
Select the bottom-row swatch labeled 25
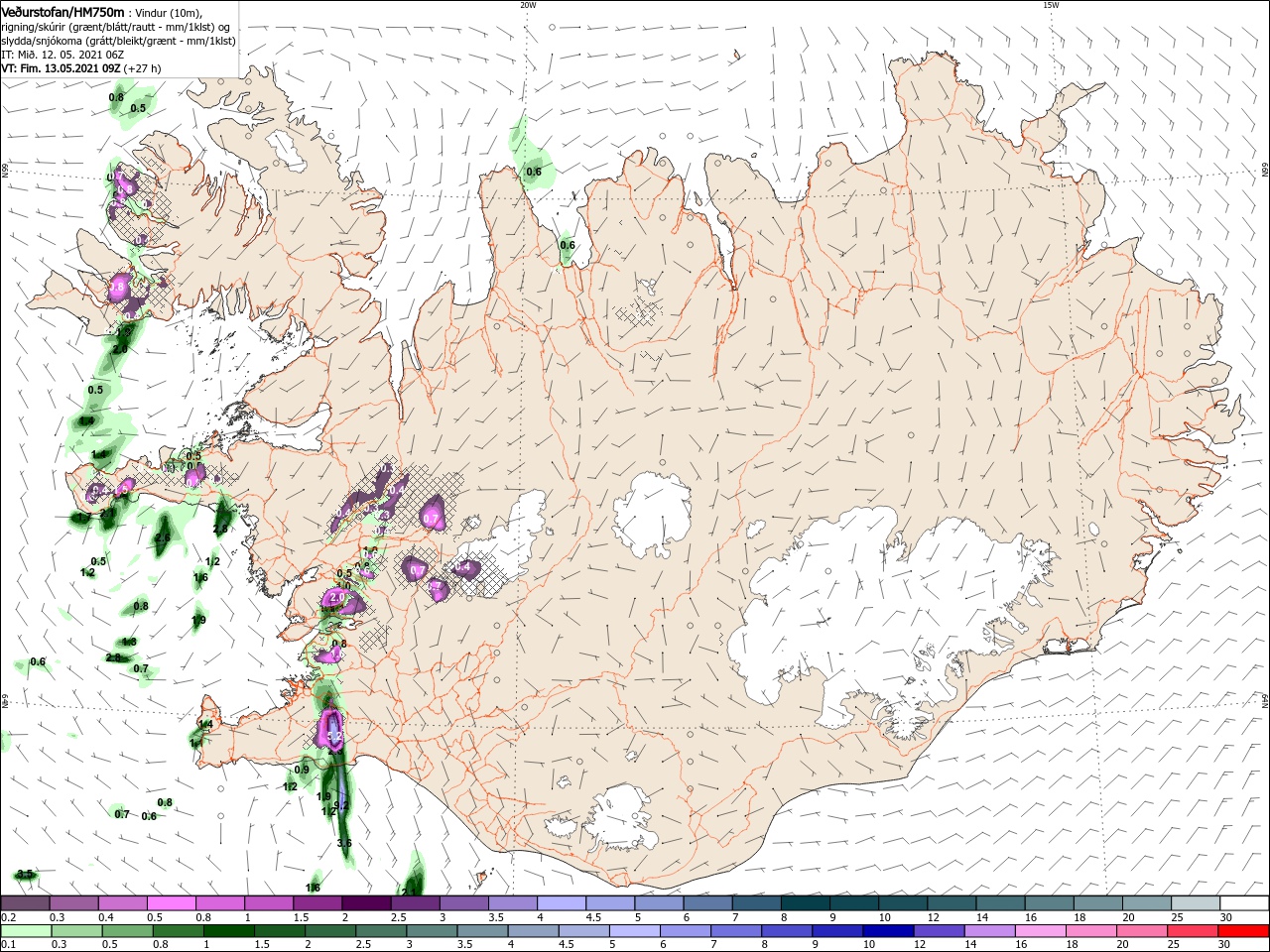(1191, 931)
